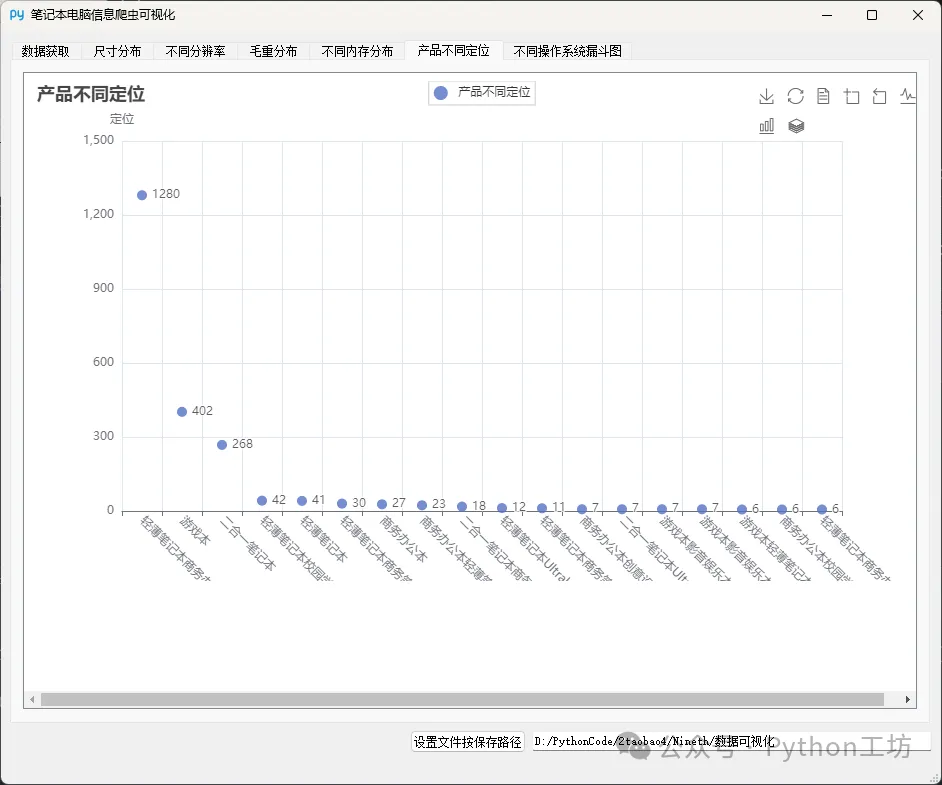Focus the save path input field
The height and width of the screenshot is (785, 942).
(x=731, y=742)
